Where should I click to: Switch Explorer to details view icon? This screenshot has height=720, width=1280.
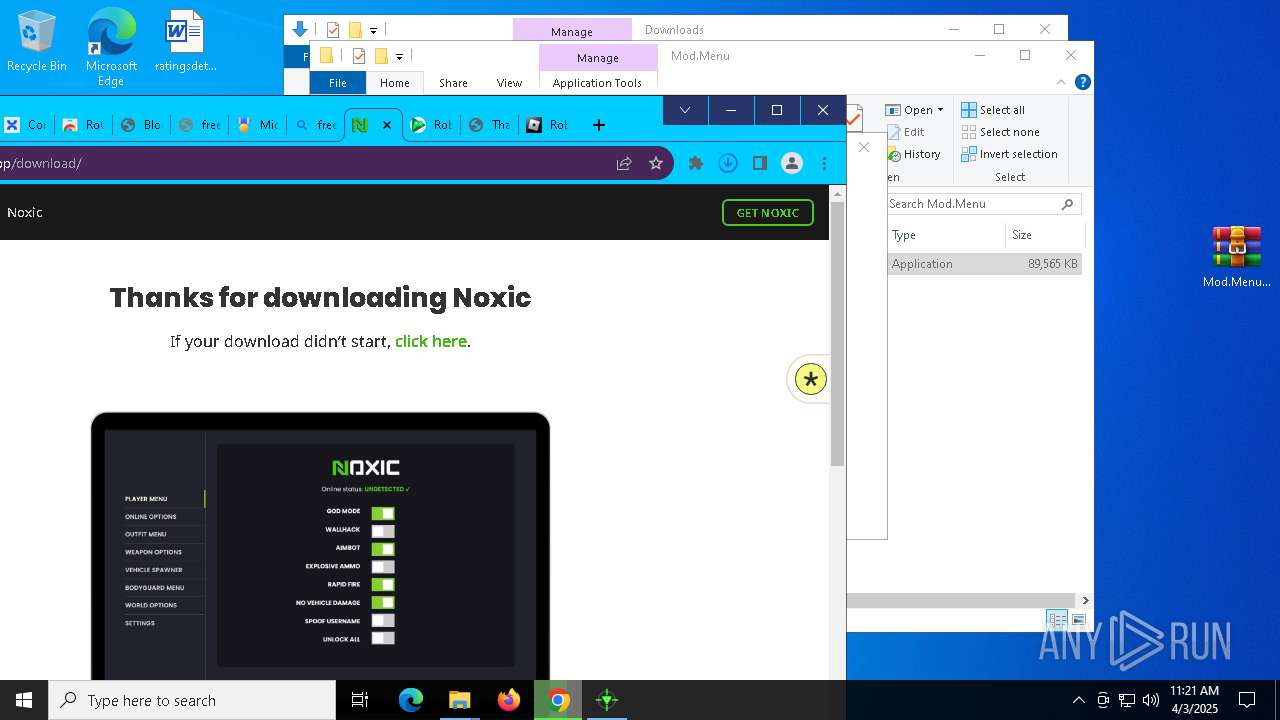coord(1057,620)
